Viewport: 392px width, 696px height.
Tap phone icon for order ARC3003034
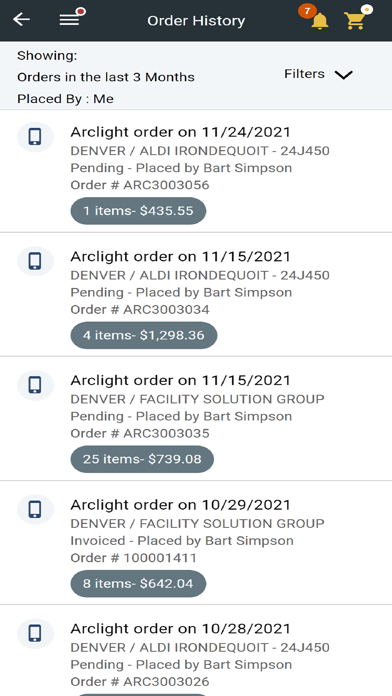point(35,261)
